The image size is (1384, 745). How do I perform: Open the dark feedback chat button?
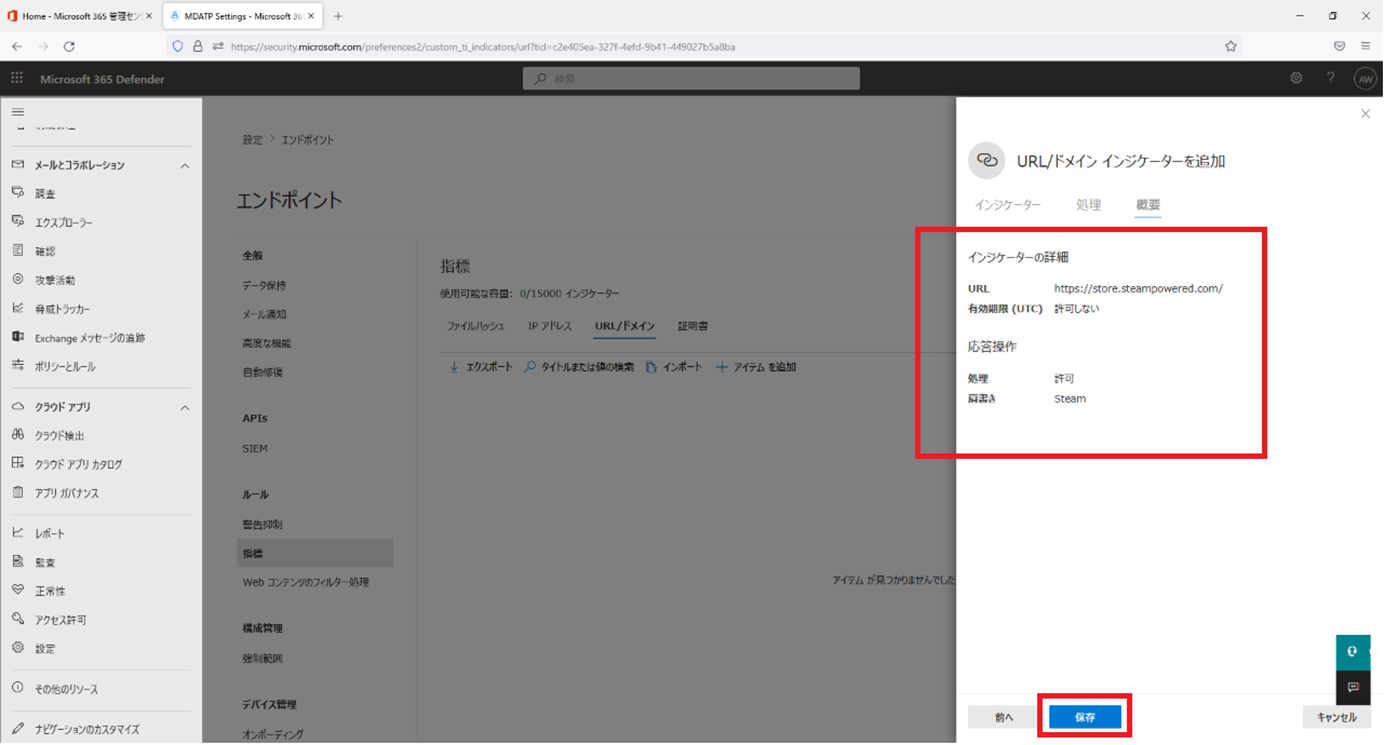coord(1353,687)
